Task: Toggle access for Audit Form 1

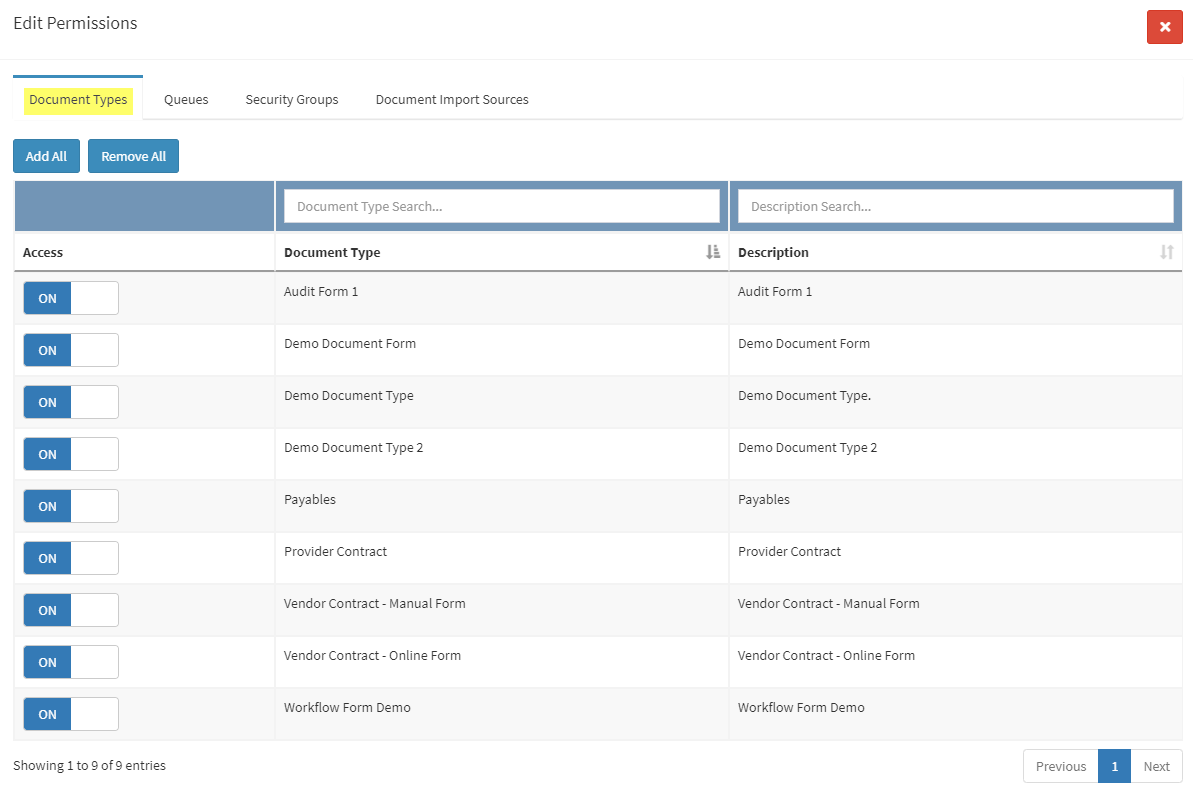Action: (71, 298)
